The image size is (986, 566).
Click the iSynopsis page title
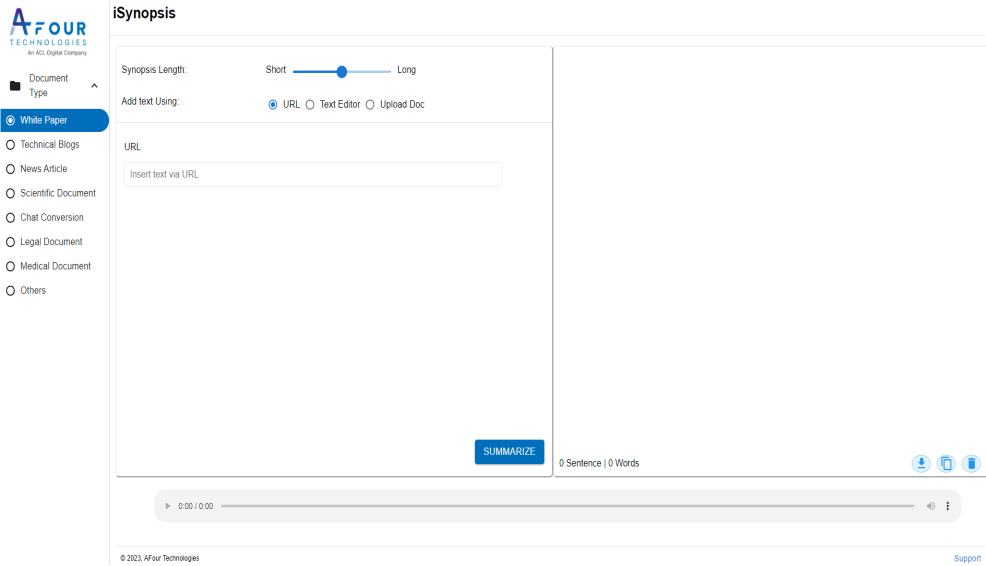[x=144, y=13]
